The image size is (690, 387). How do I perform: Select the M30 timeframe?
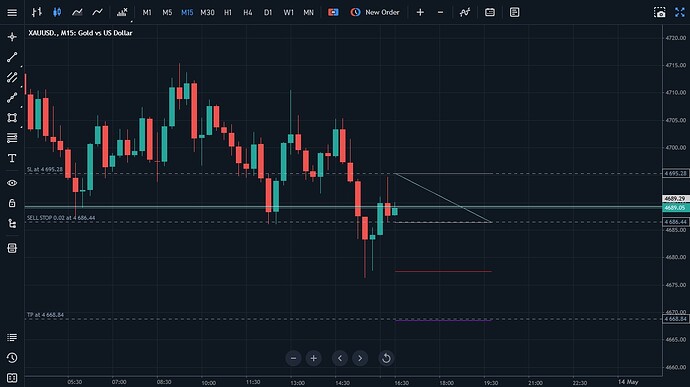[x=207, y=12]
